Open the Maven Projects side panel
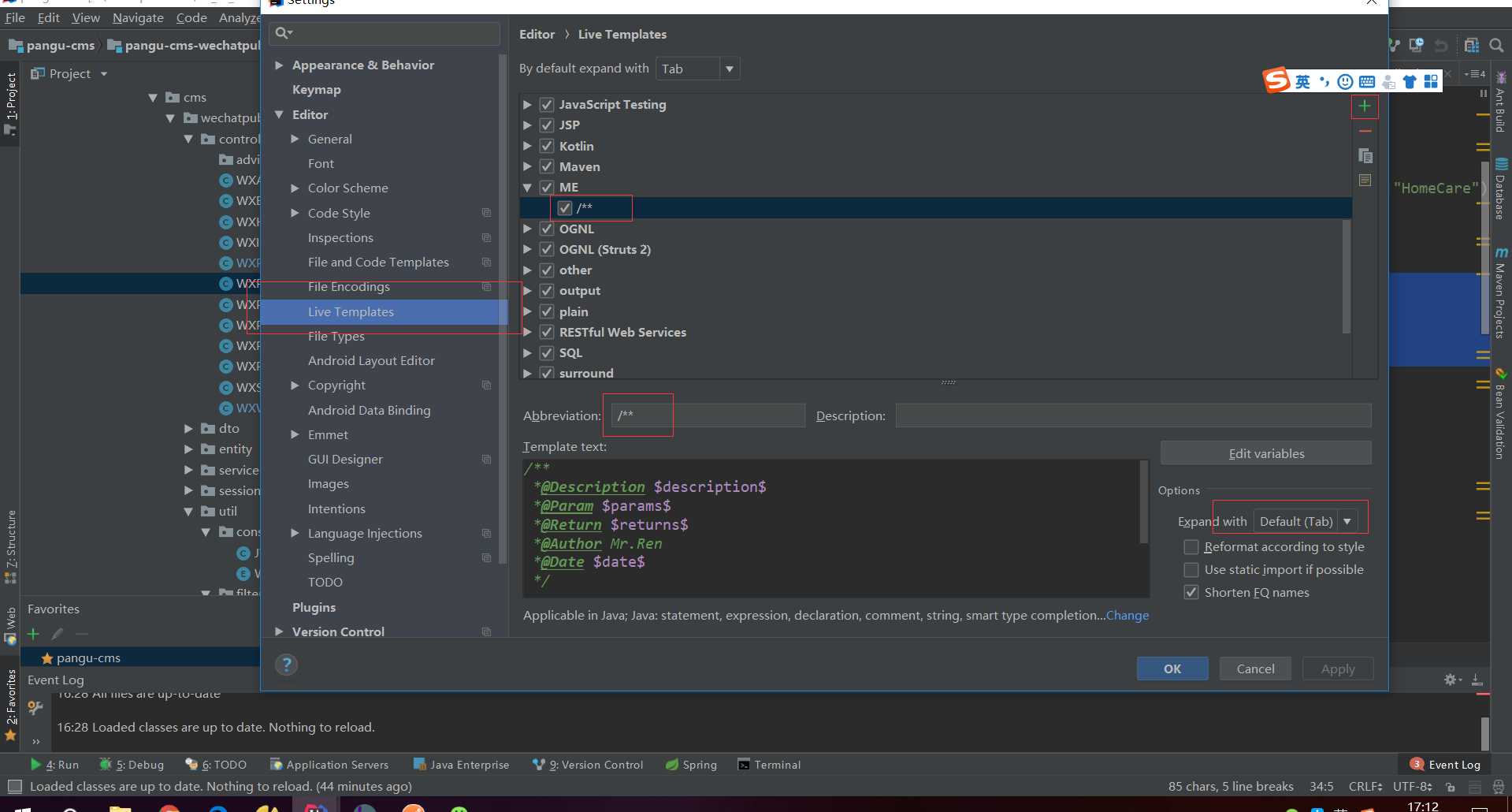This screenshot has height=812, width=1512. tap(1501, 292)
